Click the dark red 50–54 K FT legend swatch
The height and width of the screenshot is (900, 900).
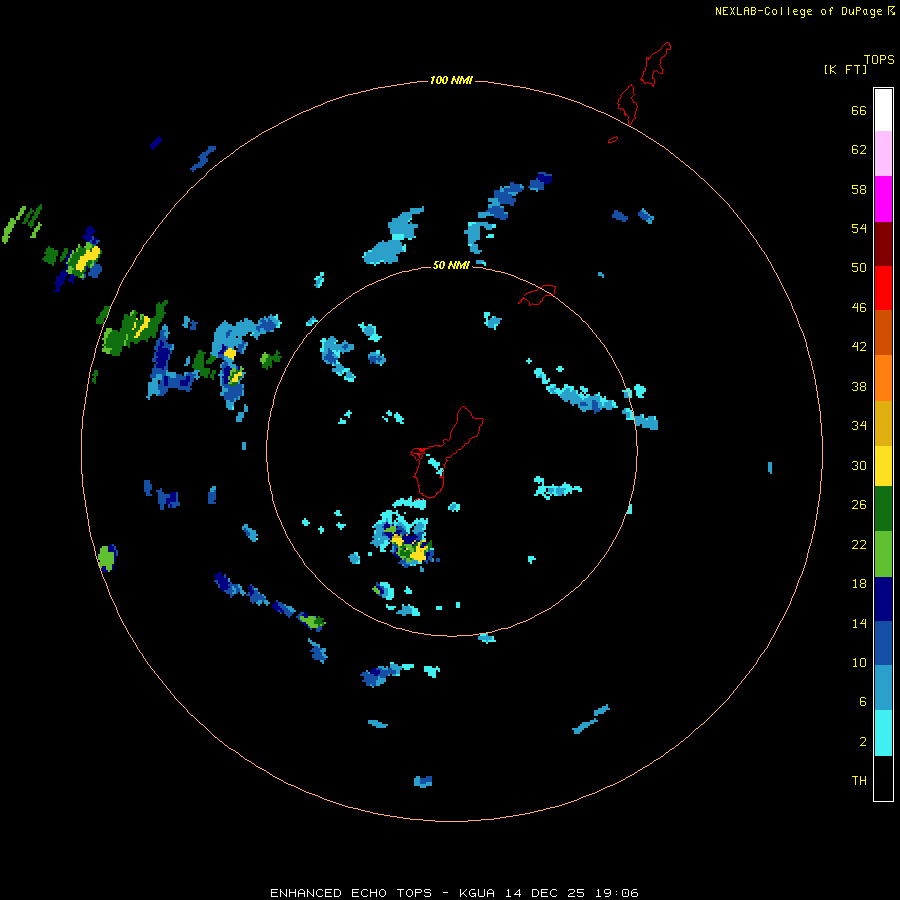883,243
